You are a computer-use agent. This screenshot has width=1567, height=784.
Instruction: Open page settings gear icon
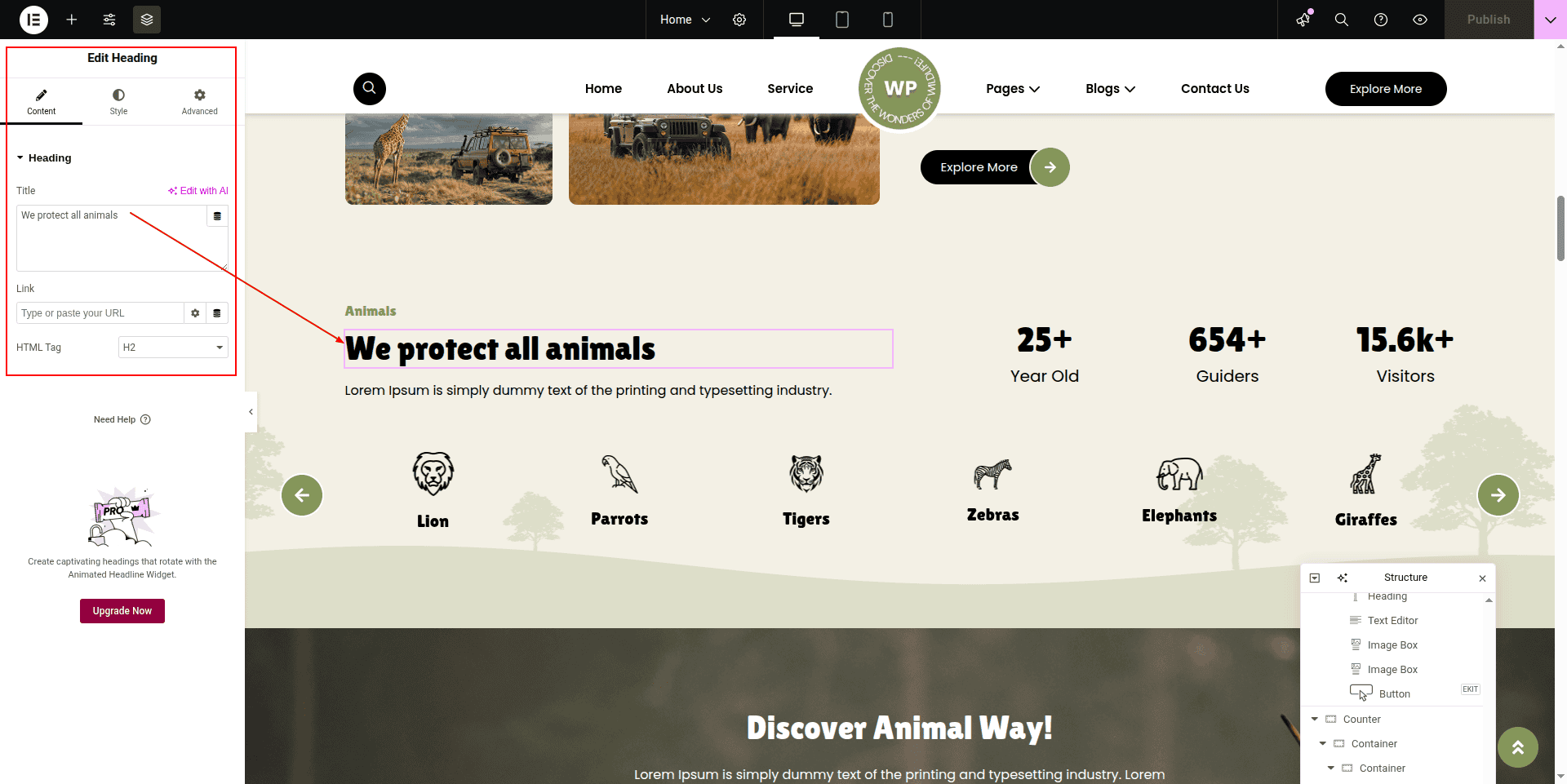[x=739, y=20]
